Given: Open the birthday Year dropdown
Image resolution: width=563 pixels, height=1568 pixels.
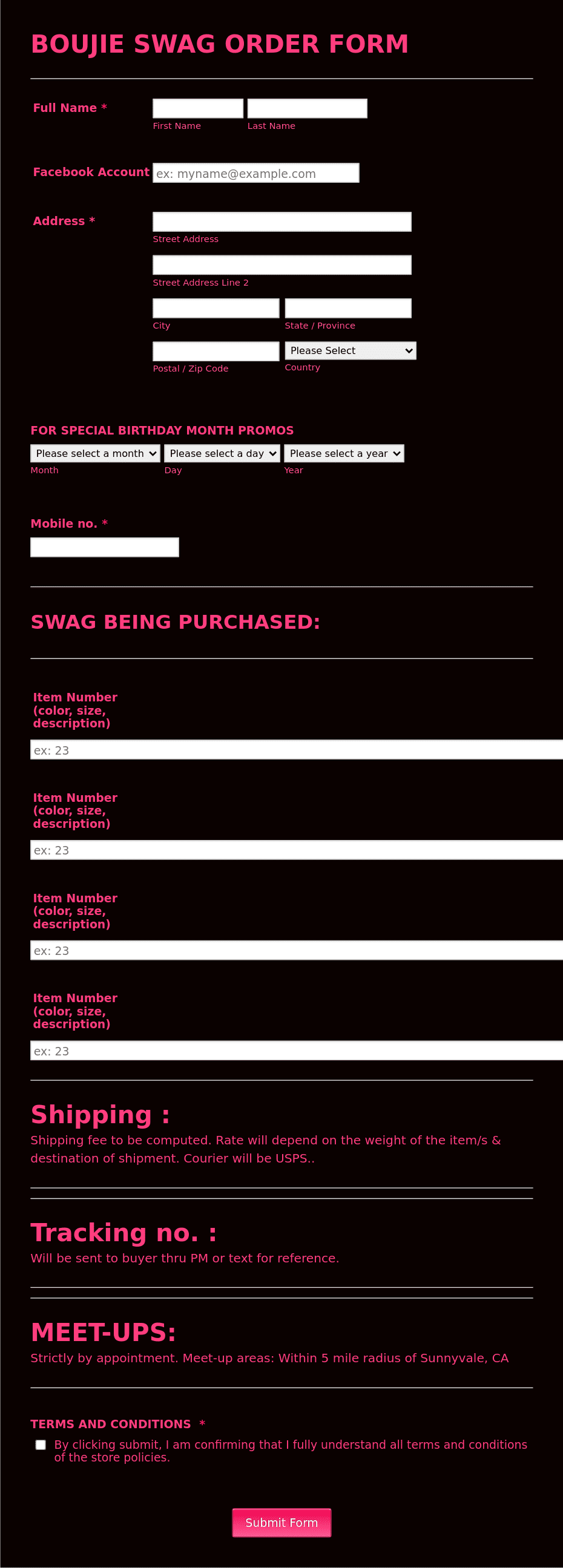Looking at the screenshot, I should pos(344,453).
